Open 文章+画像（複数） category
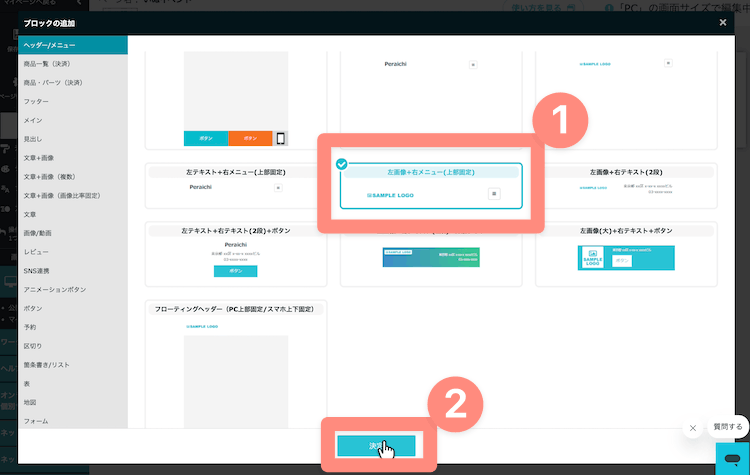The image size is (750, 475). click(x=73, y=177)
